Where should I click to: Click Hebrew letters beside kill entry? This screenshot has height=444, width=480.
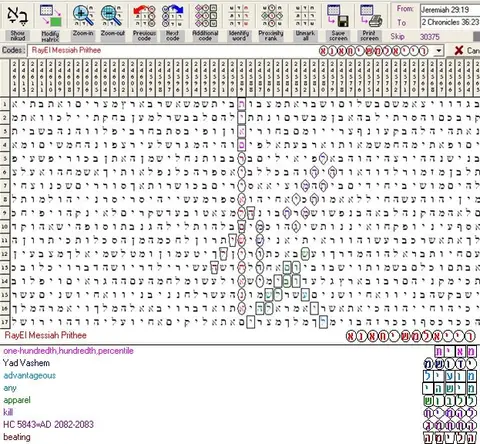click(450, 413)
